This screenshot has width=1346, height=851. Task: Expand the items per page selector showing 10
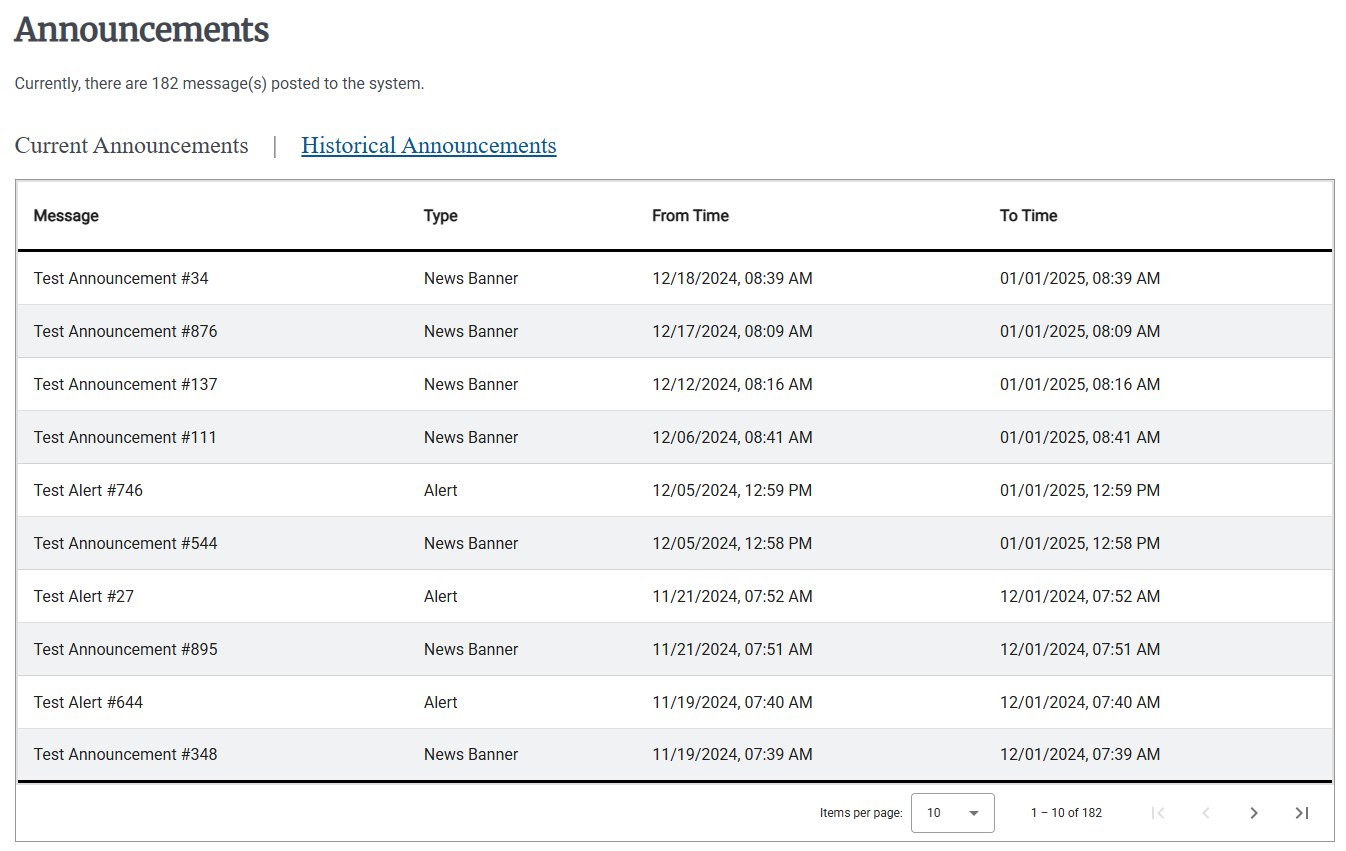952,813
